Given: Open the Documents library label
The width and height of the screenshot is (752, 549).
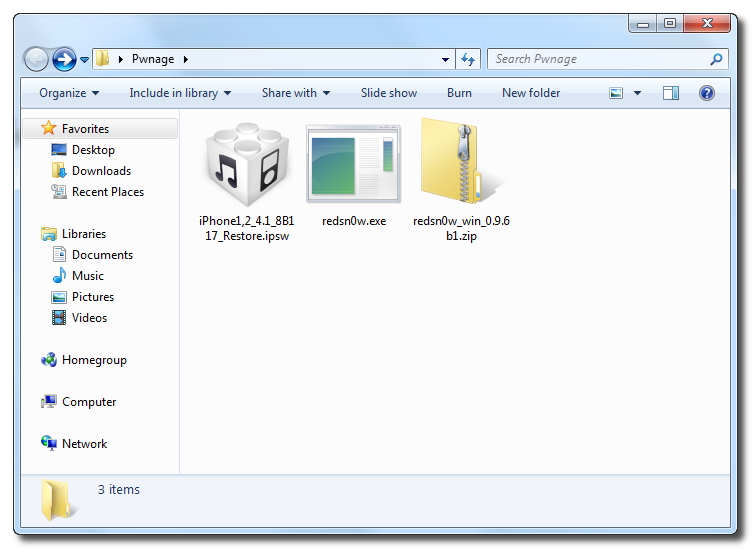Looking at the screenshot, I should (x=102, y=255).
